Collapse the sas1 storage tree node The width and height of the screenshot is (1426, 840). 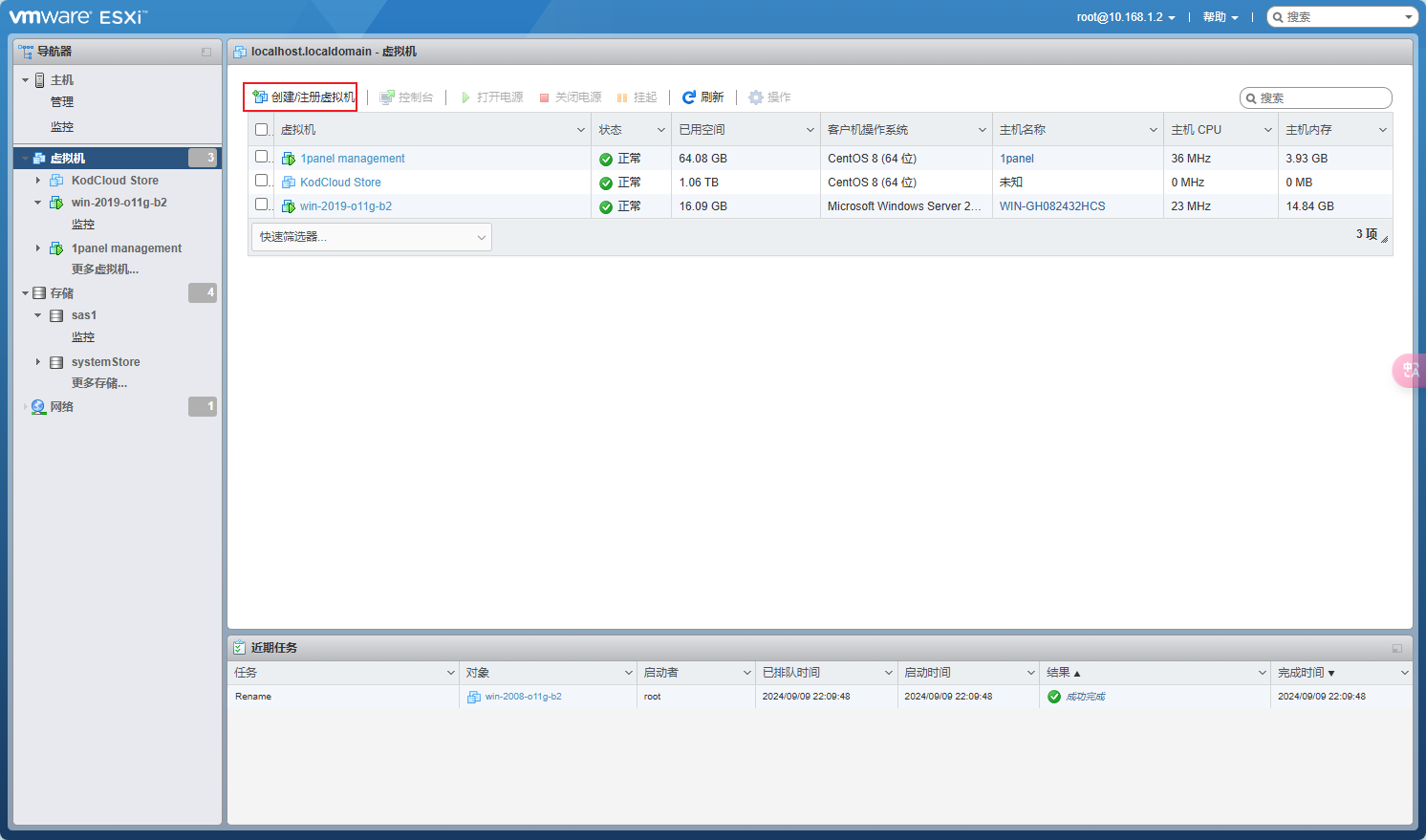[38, 315]
